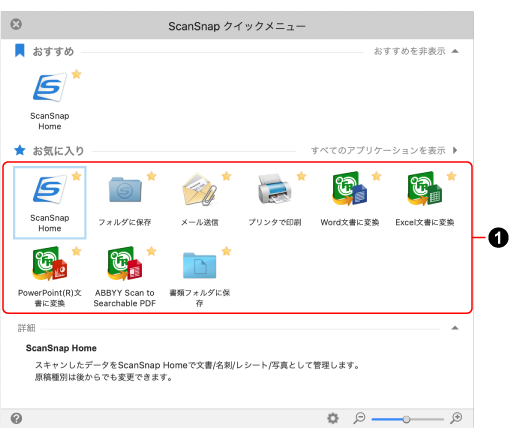The image size is (512, 428).
Task: Select the Word文書に変換 icon
Action: point(350,188)
